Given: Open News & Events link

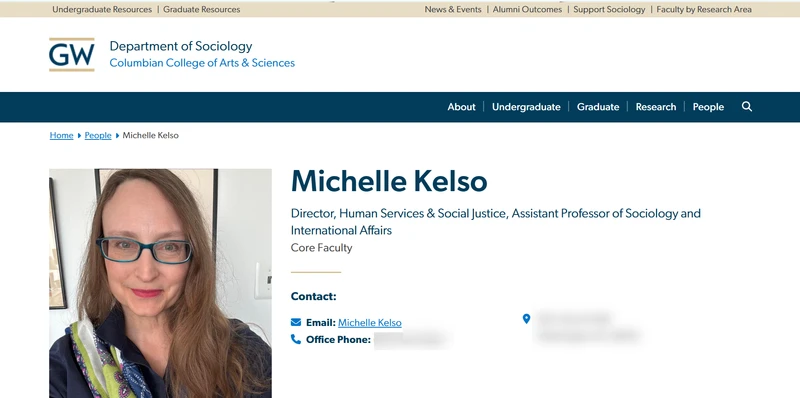Looking at the screenshot, I should tap(453, 9).
